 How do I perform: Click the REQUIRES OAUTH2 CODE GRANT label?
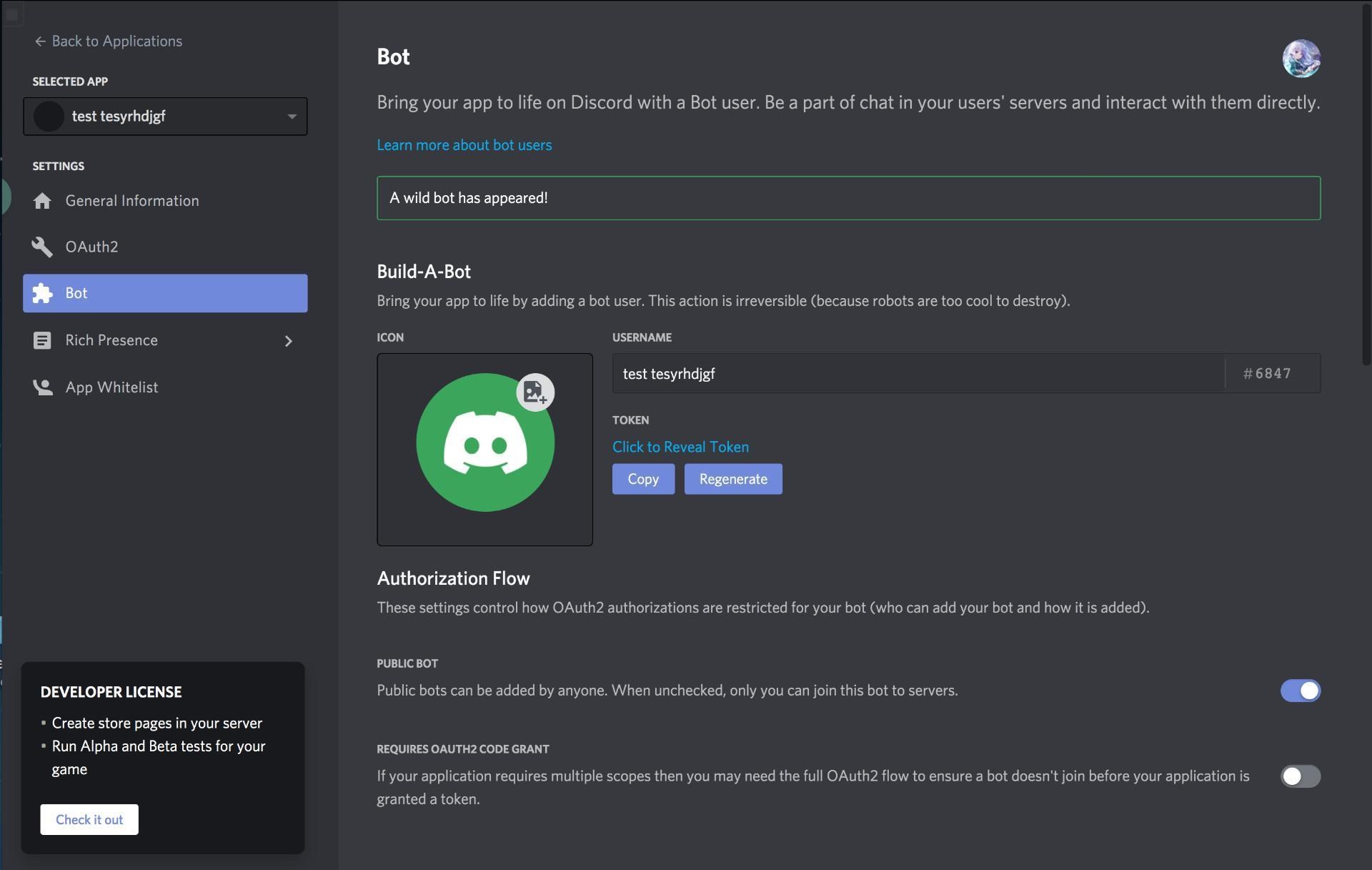(463, 749)
